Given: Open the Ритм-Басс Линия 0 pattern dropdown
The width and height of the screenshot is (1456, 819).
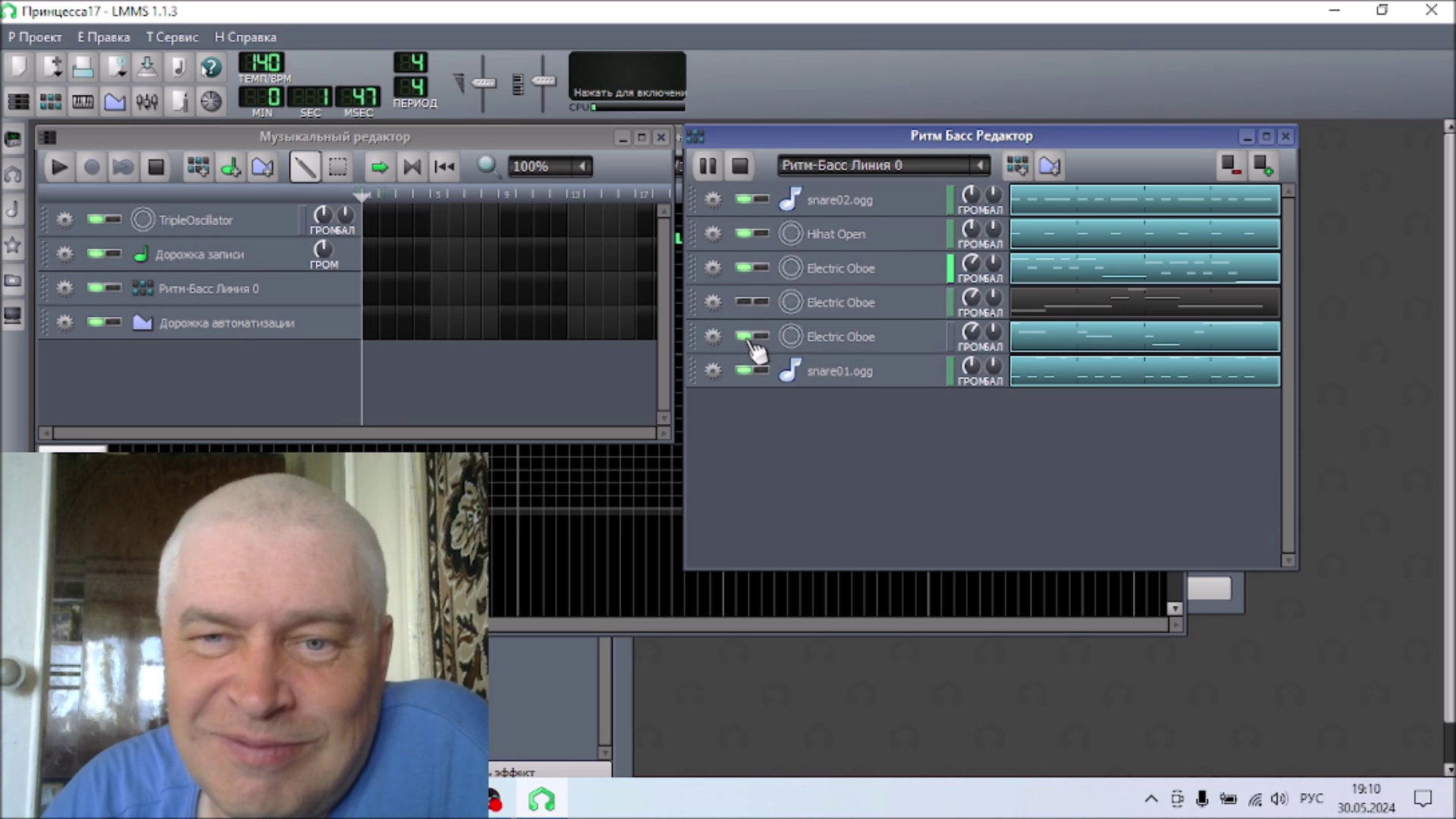Looking at the screenshot, I should pyautogui.click(x=979, y=165).
